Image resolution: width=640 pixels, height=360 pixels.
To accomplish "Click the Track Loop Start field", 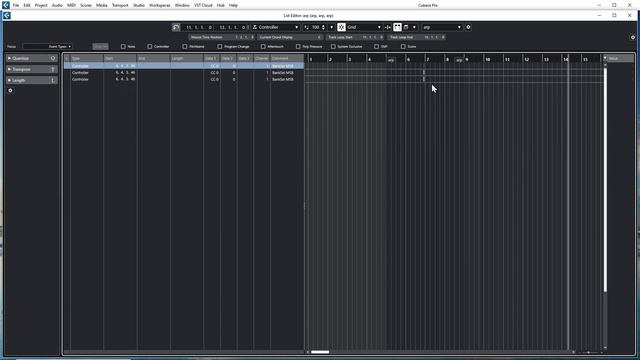I will click(355, 37).
